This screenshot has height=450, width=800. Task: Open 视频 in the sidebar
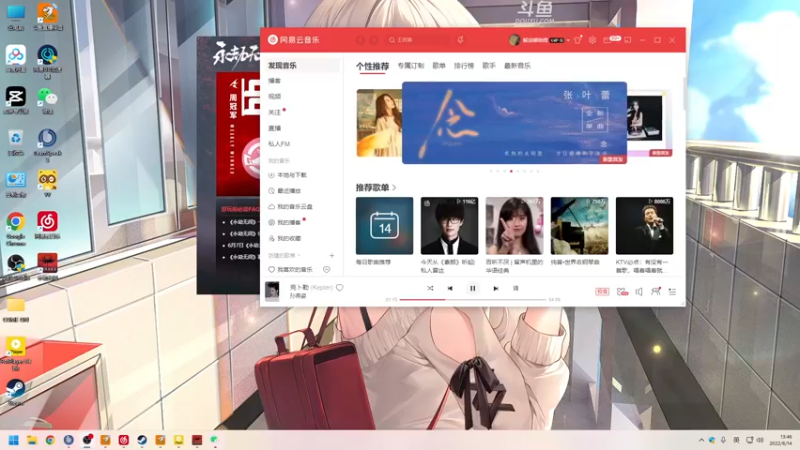[275, 96]
